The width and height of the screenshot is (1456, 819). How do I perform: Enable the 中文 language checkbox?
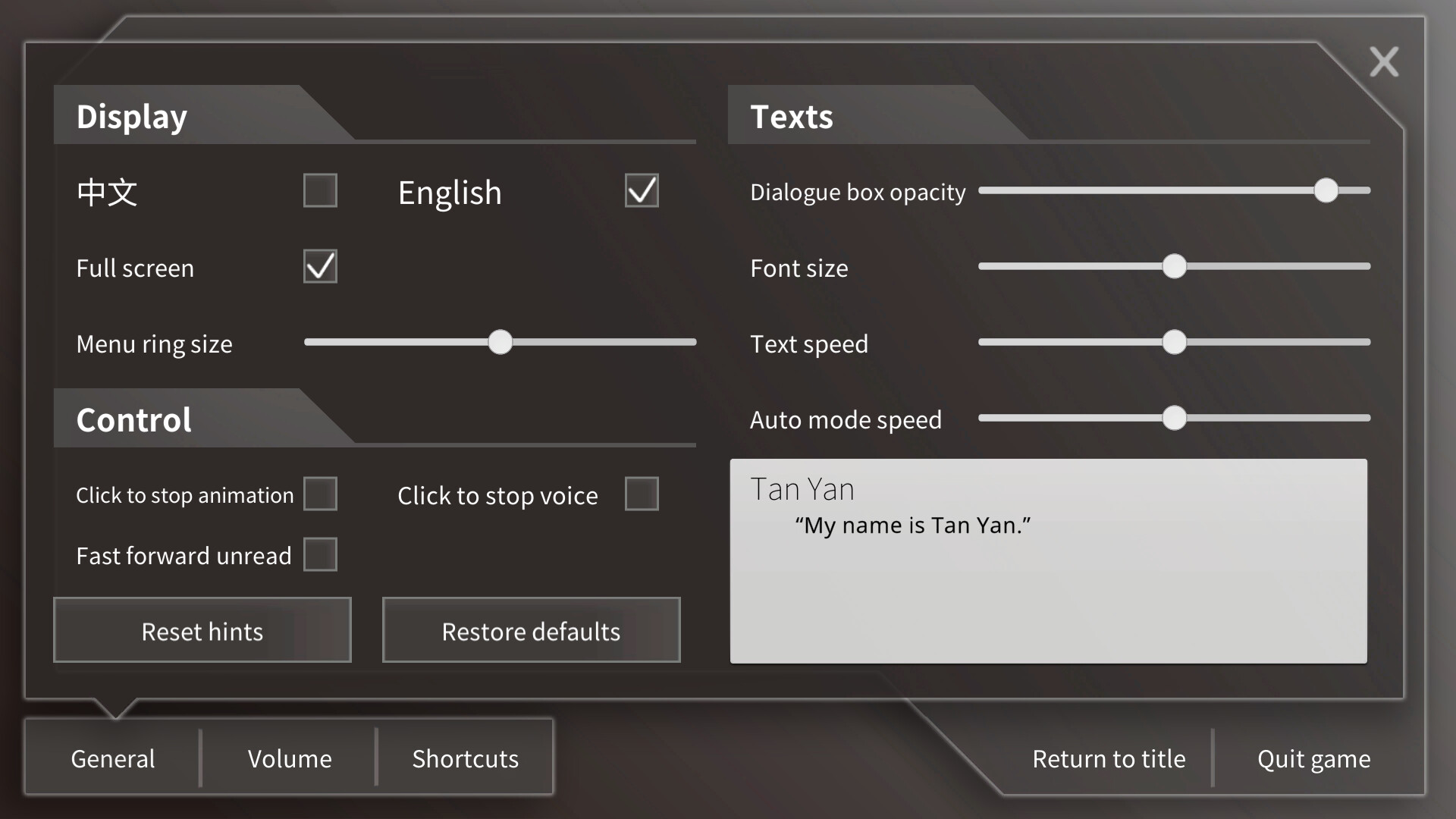tap(319, 191)
